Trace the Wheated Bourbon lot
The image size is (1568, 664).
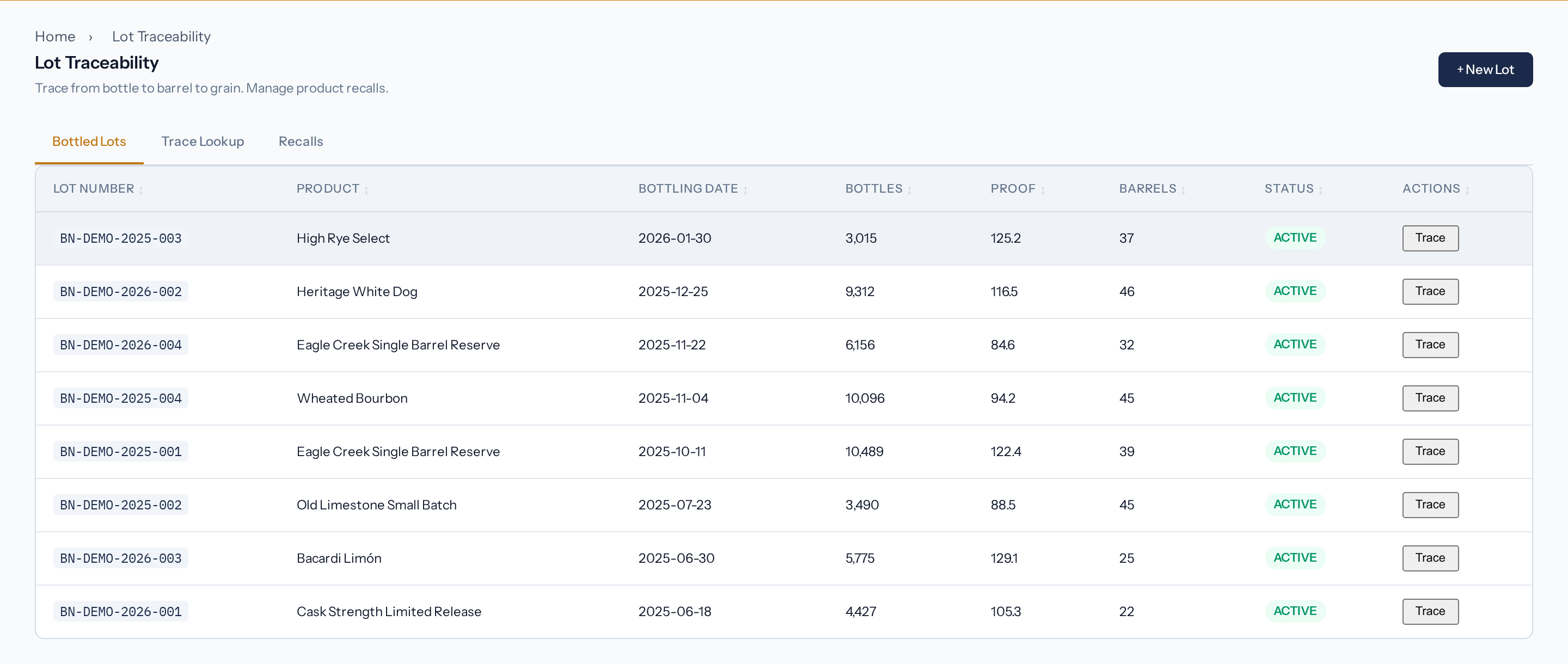click(x=1430, y=398)
